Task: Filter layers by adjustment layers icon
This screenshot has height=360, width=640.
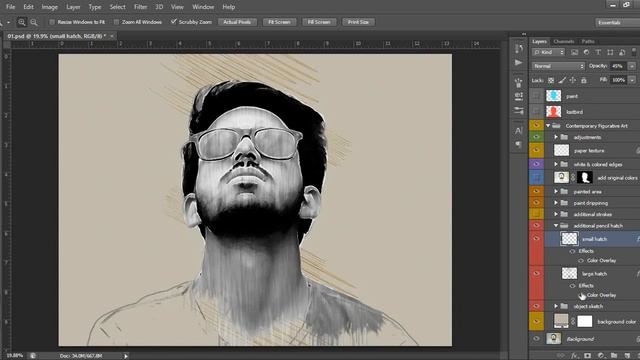Action: click(586, 52)
